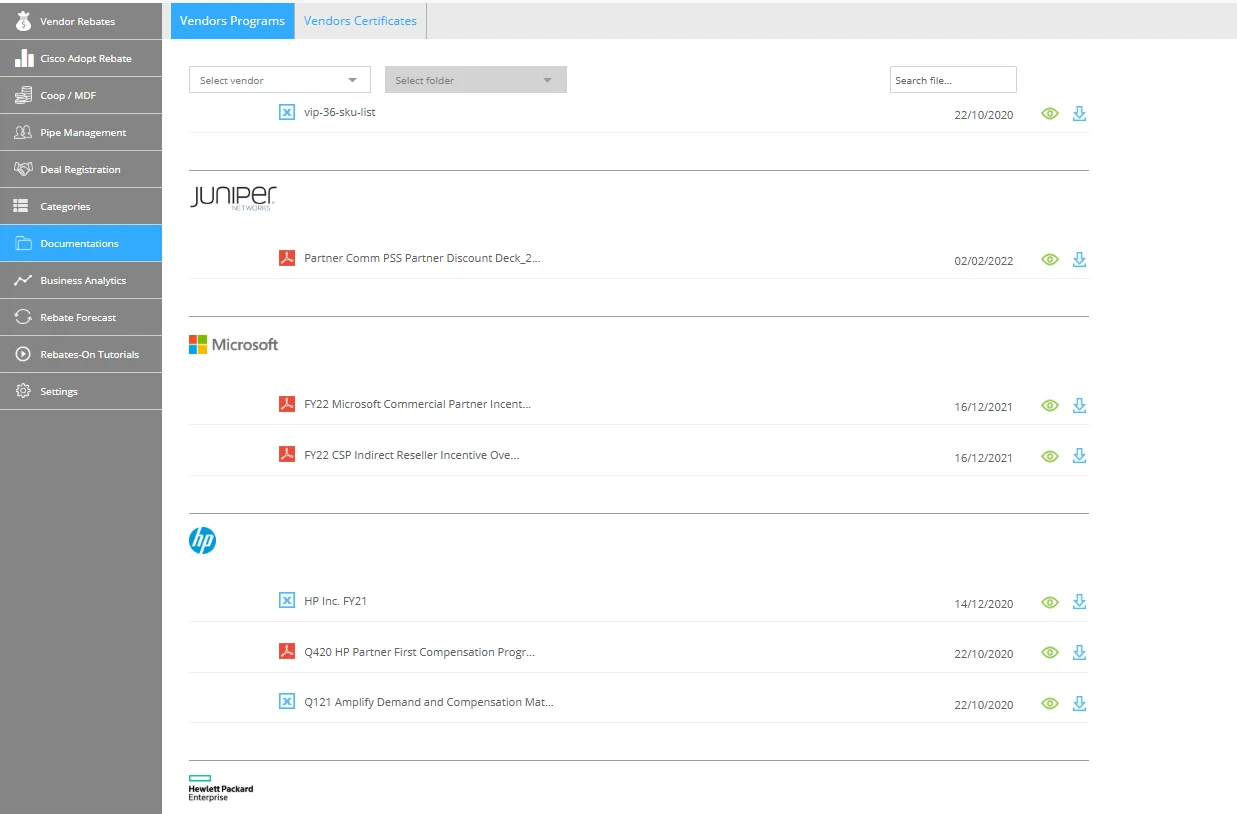1237x814 pixels.
Task: Click the Pipe Management people icon
Action: click(x=23, y=132)
